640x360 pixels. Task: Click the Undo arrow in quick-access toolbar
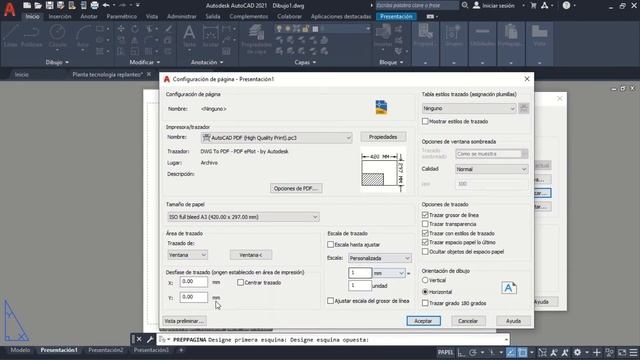[x=106, y=5]
